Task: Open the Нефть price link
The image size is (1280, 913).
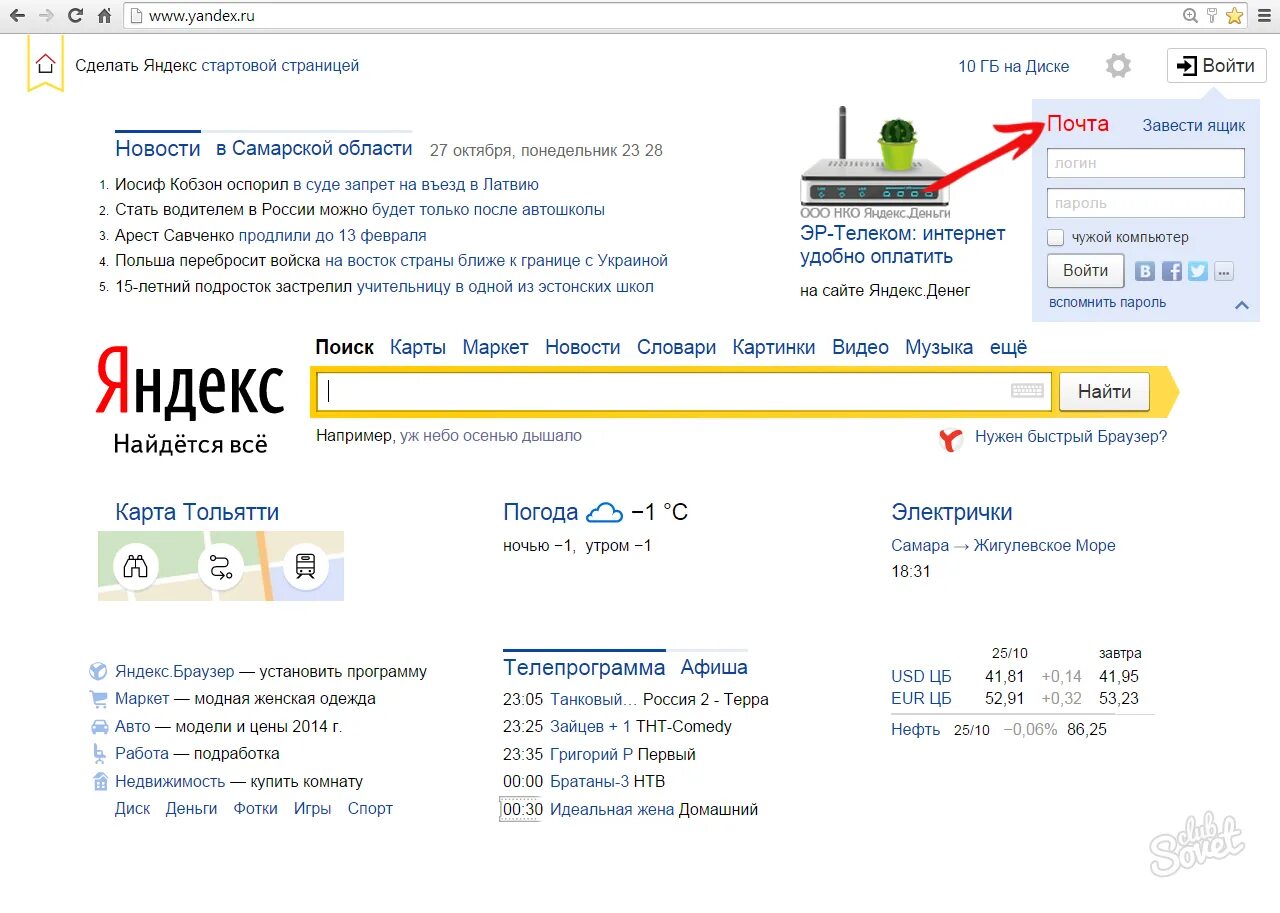Action: click(916, 730)
